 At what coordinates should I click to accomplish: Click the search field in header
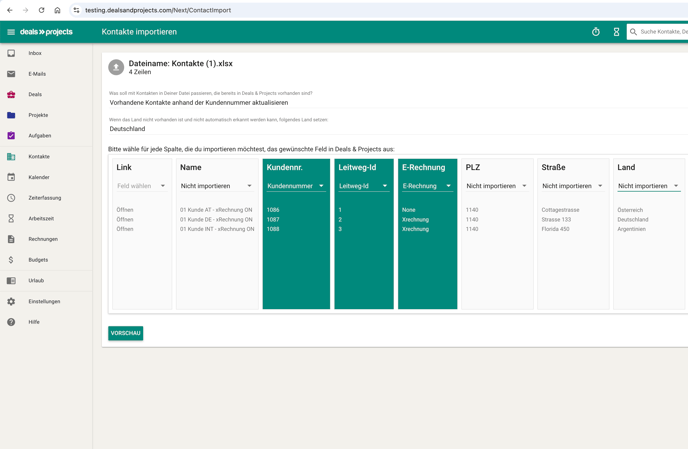click(662, 32)
